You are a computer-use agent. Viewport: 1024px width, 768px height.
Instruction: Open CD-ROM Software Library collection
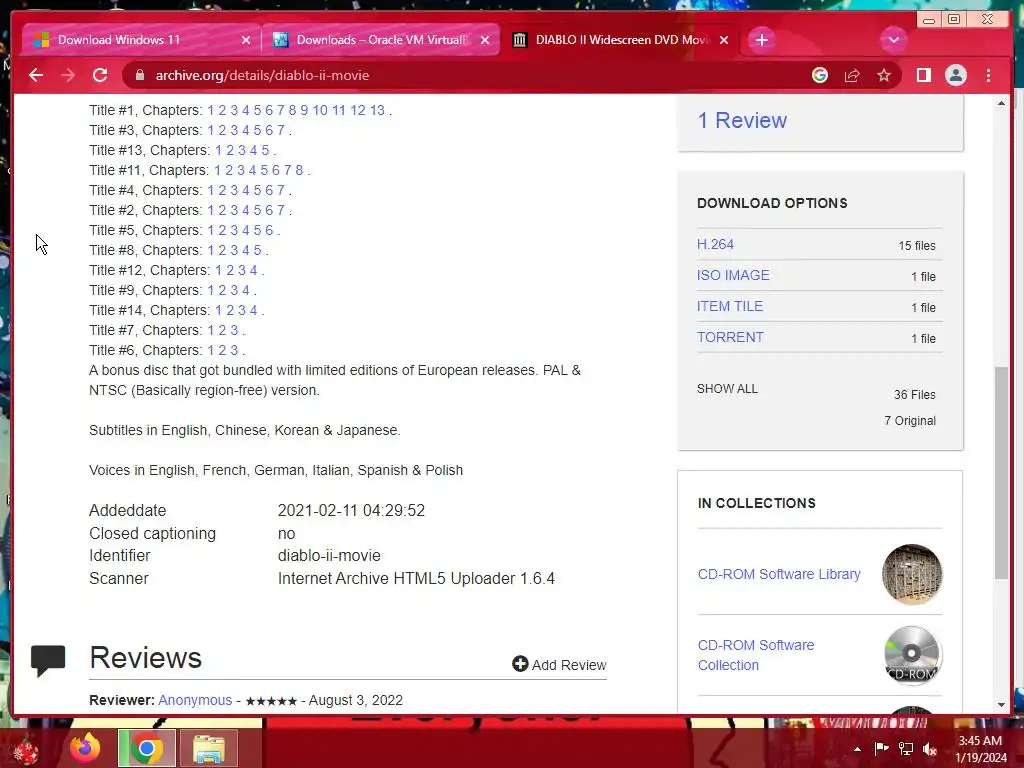pos(779,574)
